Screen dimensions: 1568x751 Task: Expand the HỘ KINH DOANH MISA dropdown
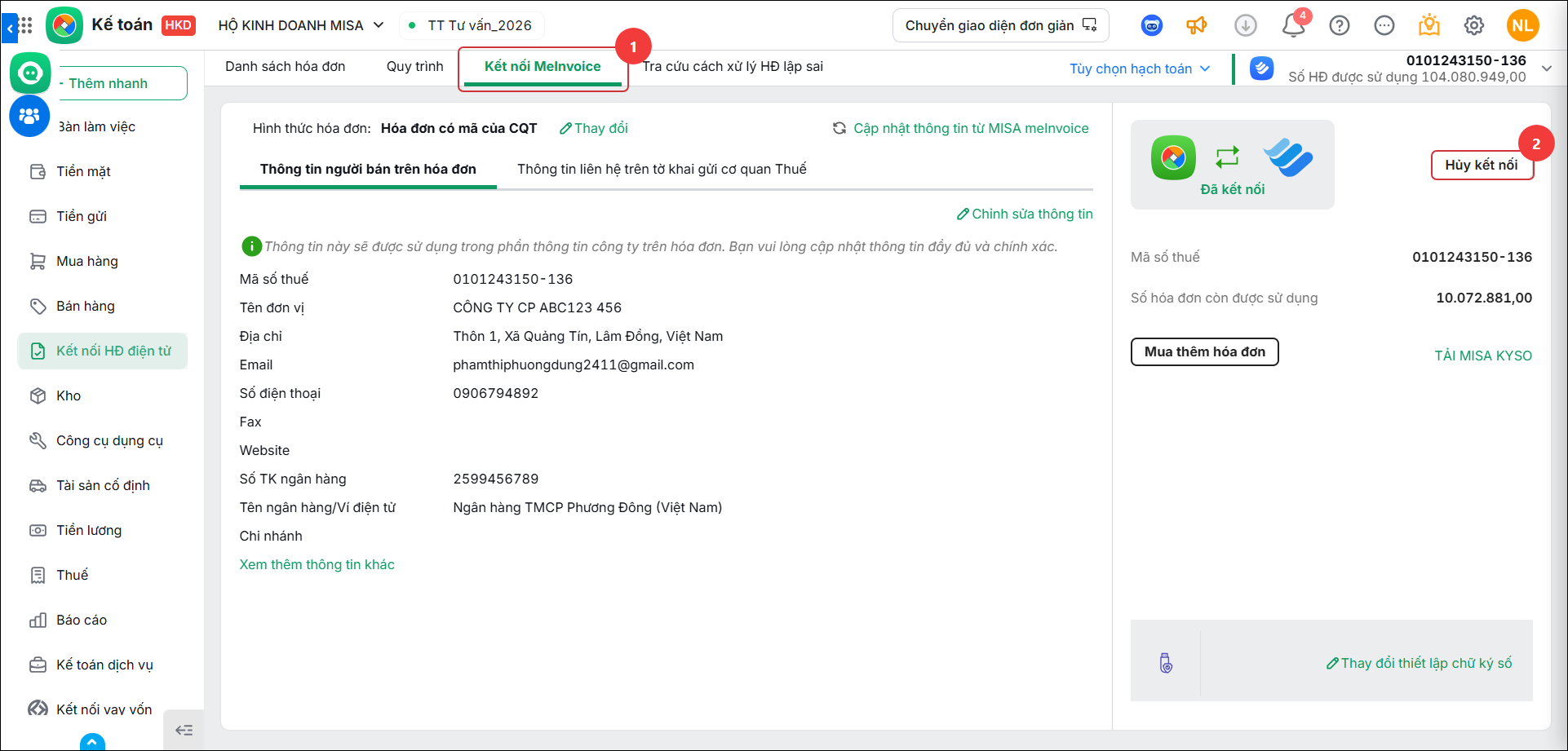tap(300, 25)
